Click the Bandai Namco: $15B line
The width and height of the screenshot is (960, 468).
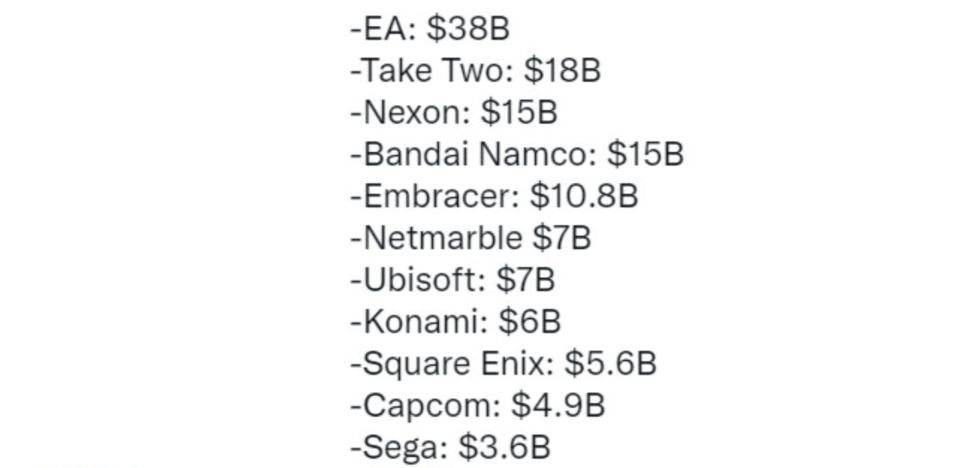[x=517, y=154]
